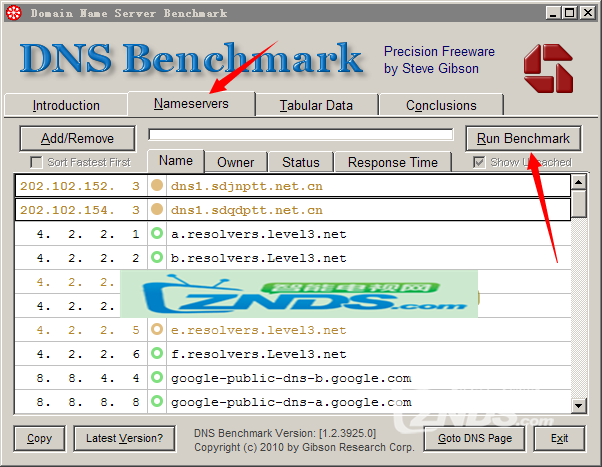Toggle Show Uncached checkbox

[x=479, y=162]
